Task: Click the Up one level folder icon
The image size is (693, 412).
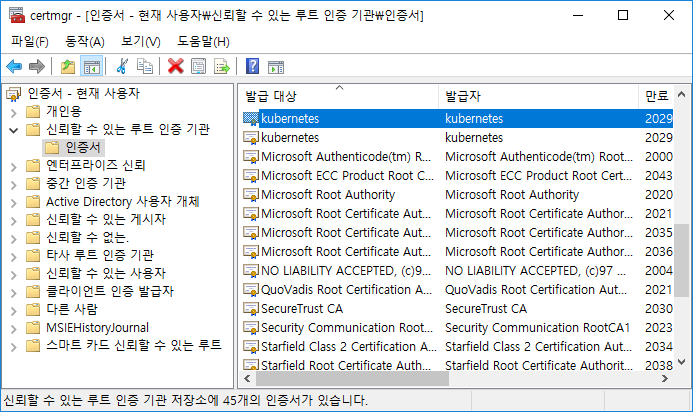Action: click(x=68, y=67)
